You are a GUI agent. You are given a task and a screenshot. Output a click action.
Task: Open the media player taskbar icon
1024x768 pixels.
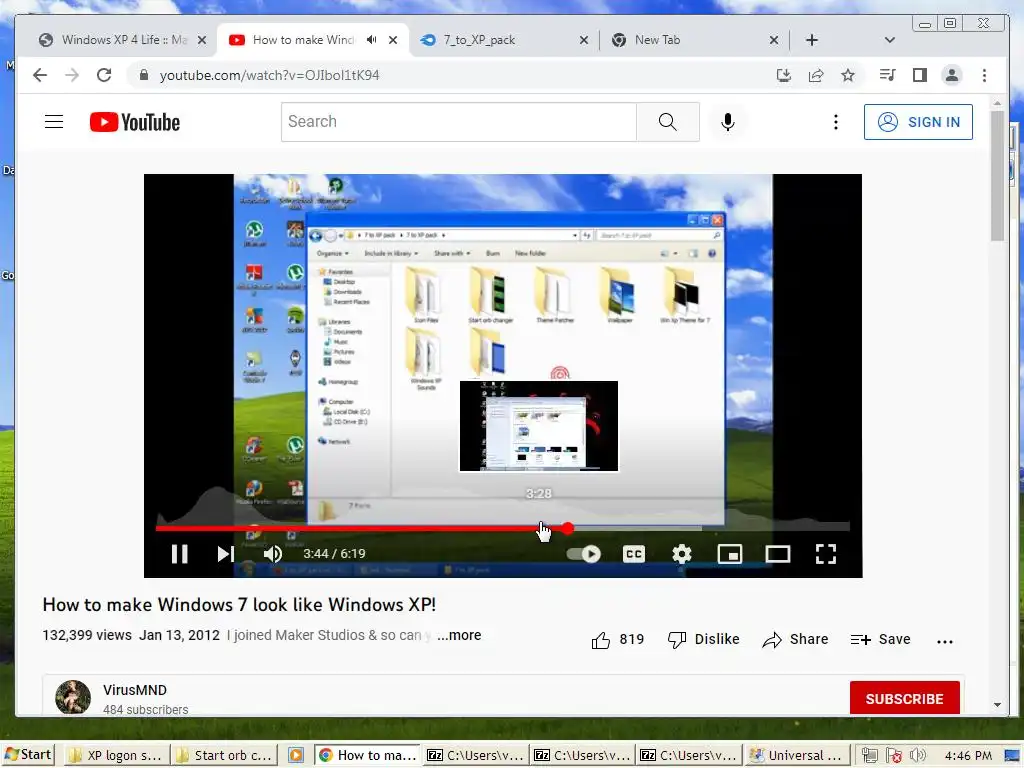tap(295, 756)
